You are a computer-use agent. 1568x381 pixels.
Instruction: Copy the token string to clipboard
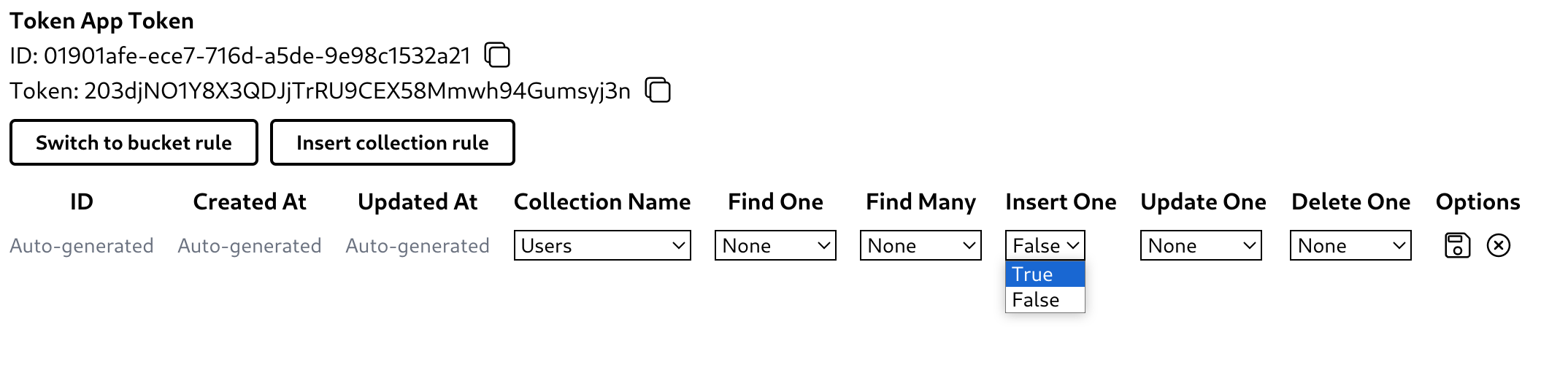point(658,91)
